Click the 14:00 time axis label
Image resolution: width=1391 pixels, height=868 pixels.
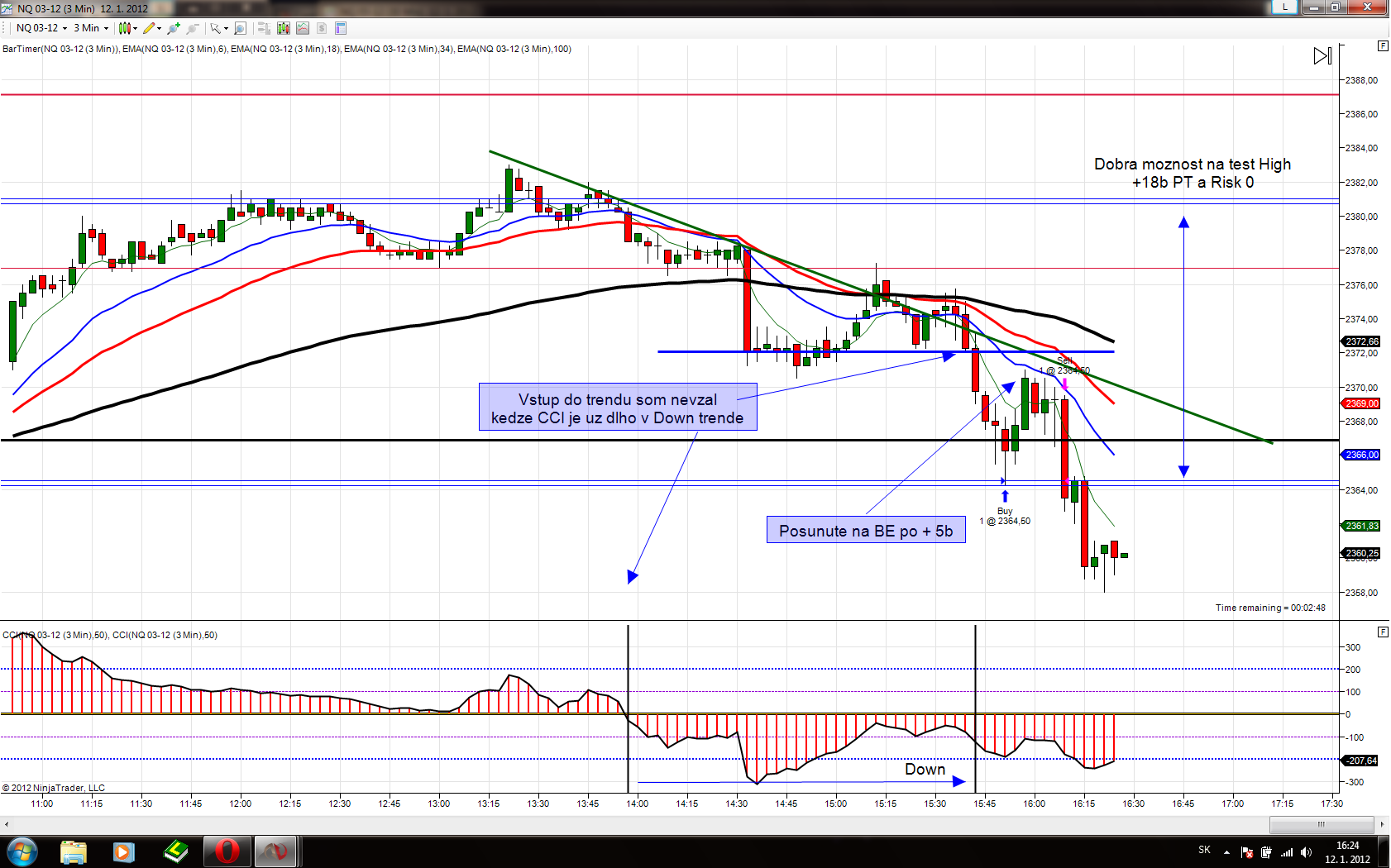(637, 803)
